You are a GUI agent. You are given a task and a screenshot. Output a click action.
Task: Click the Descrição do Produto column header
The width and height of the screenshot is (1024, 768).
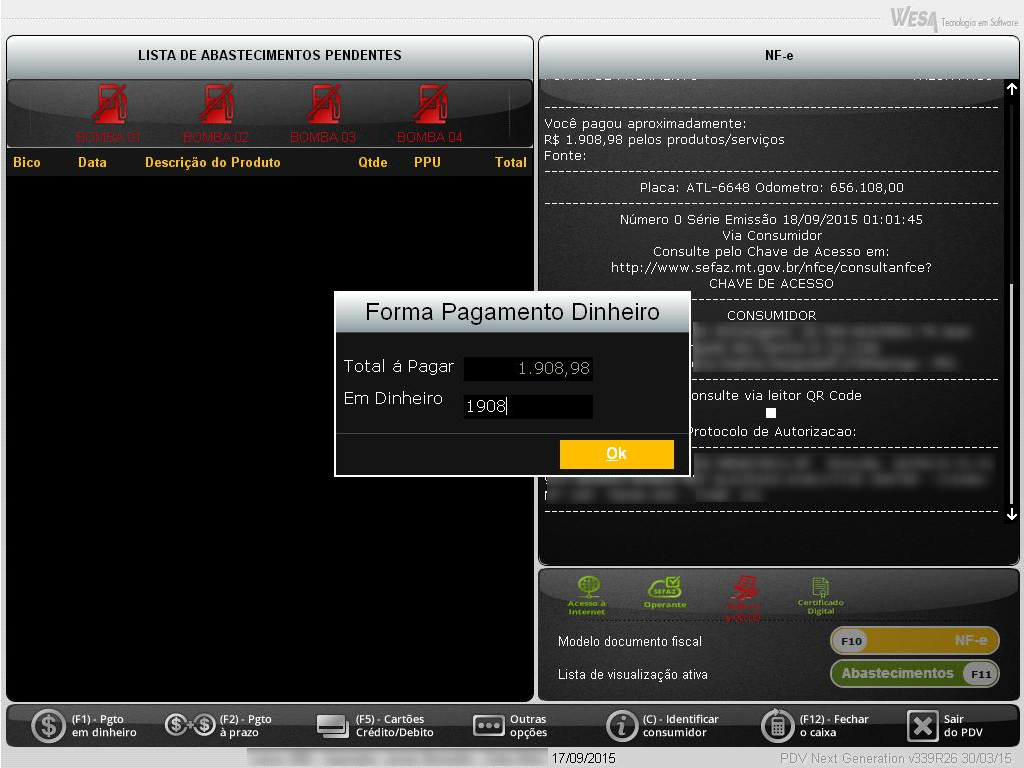(x=213, y=162)
